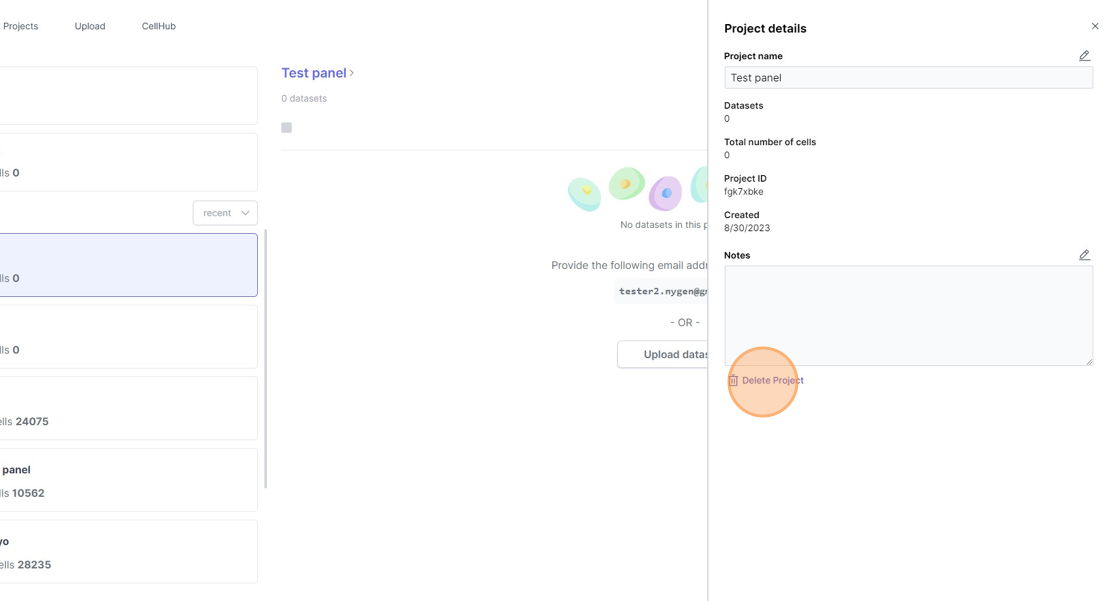Screen dimensions: 1120x601
Task: Open the recent sort dropdown
Action: coord(225,213)
